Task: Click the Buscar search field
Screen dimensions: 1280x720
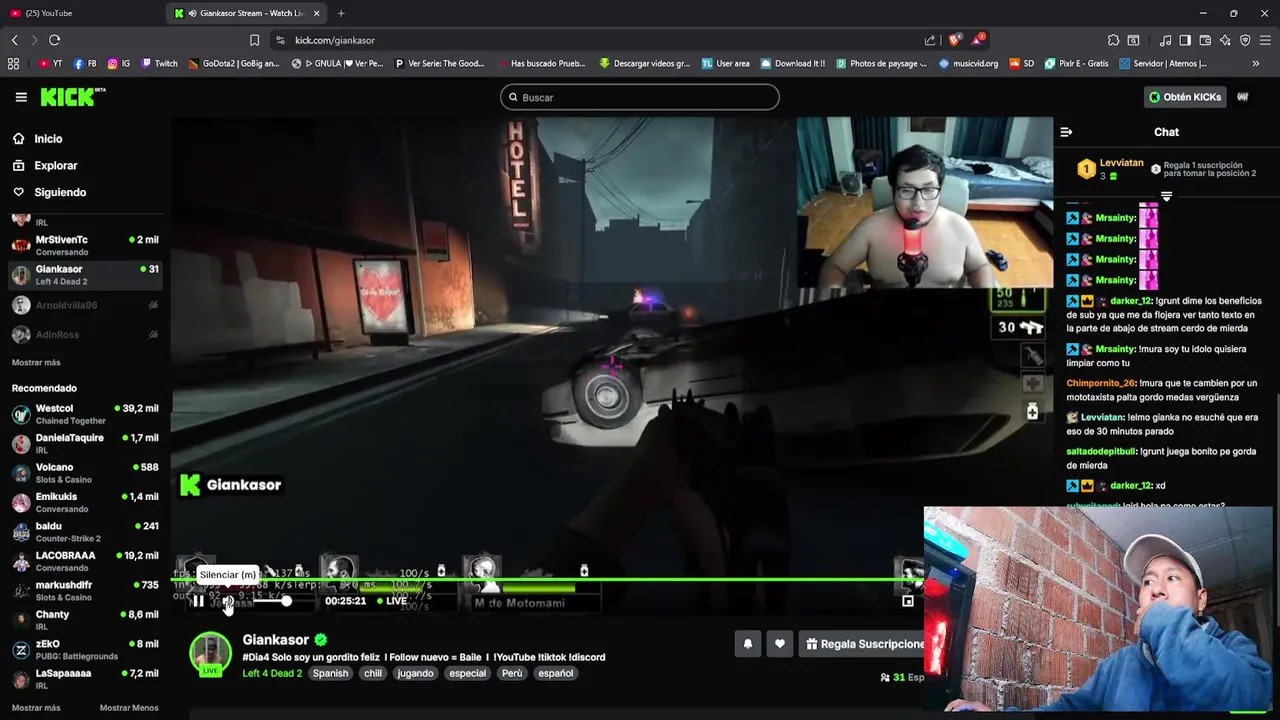Action: pyautogui.click(x=640, y=97)
